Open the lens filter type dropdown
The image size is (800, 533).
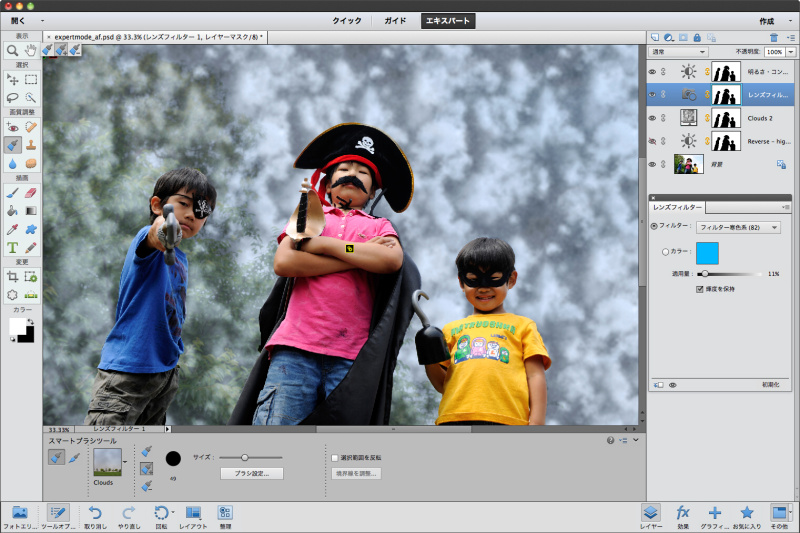coord(738,227)
